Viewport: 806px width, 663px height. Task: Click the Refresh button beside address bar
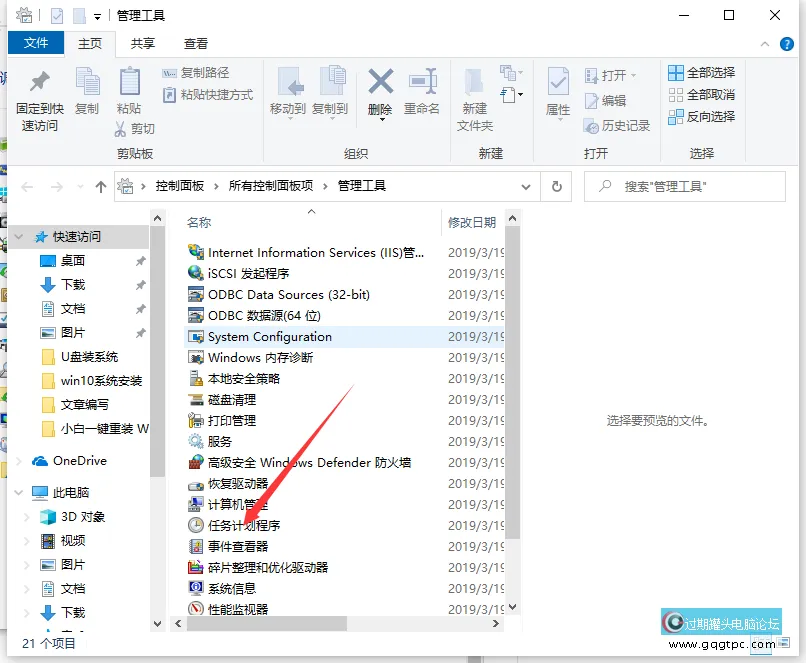click(556, 186)
